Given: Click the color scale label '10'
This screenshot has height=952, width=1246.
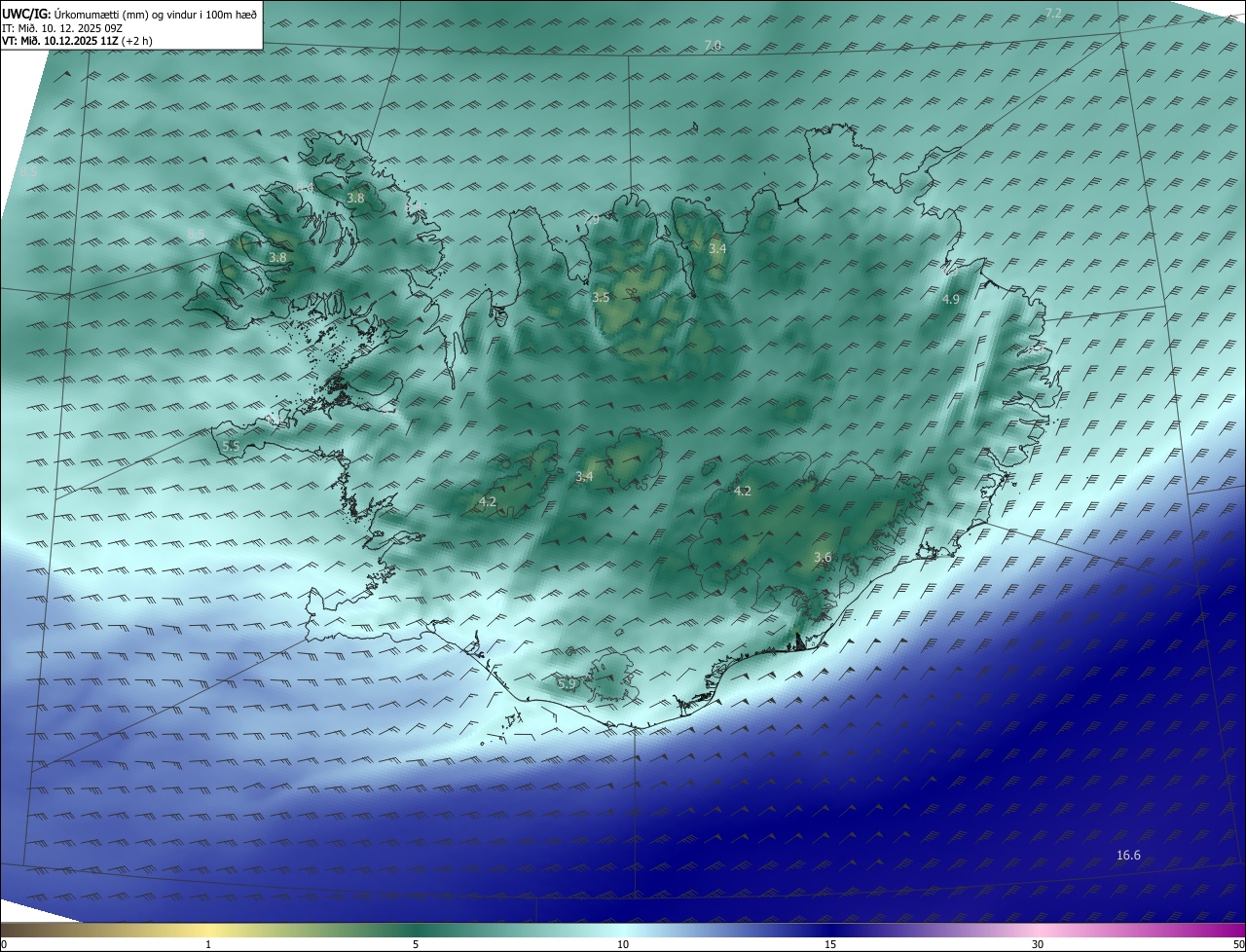Looking at the screenshot, I should (x=623, y=944).
